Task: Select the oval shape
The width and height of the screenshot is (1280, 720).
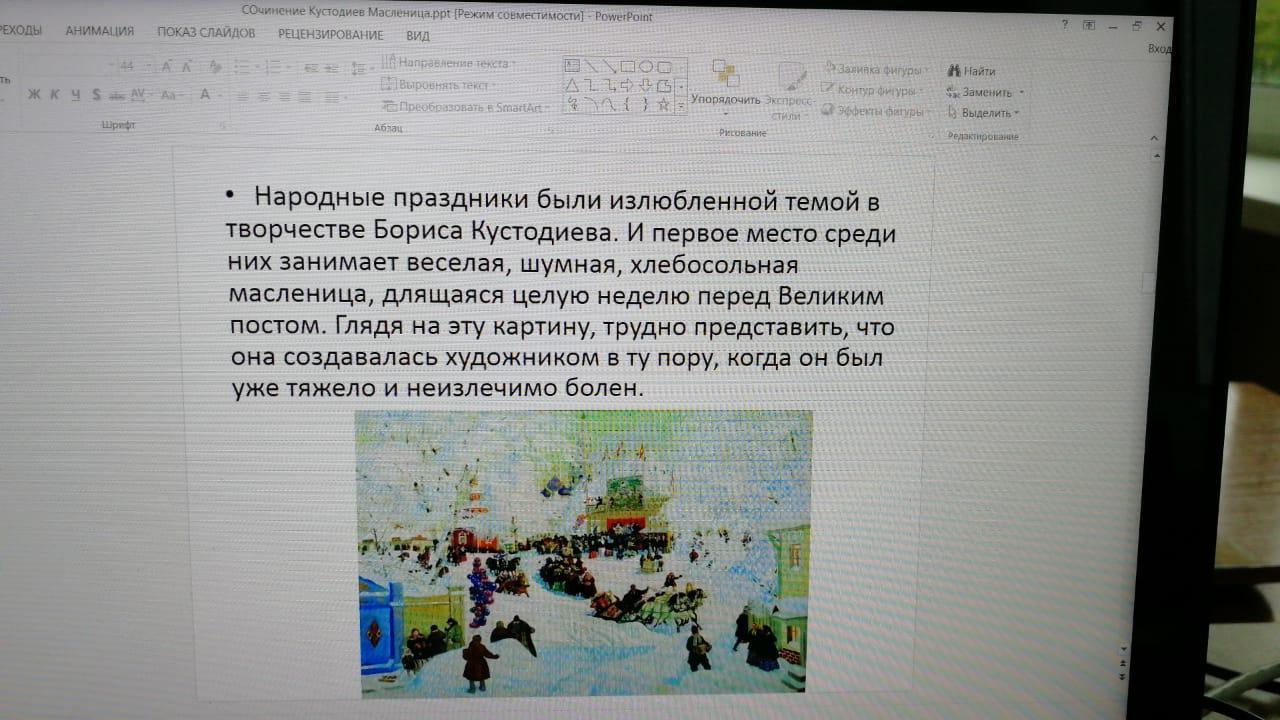Action: (x=645, y=67)
